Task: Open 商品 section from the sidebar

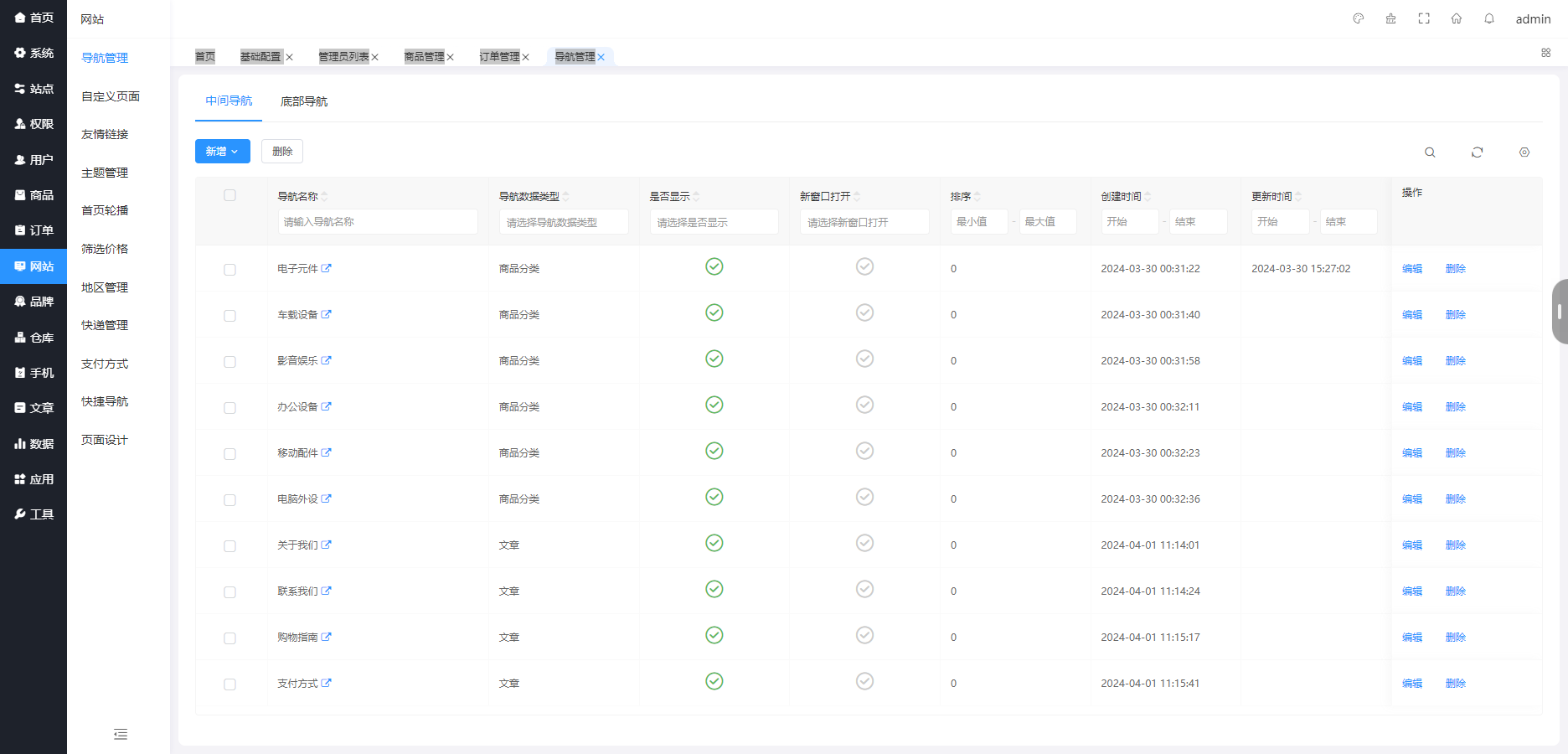Action: (34, 194)
